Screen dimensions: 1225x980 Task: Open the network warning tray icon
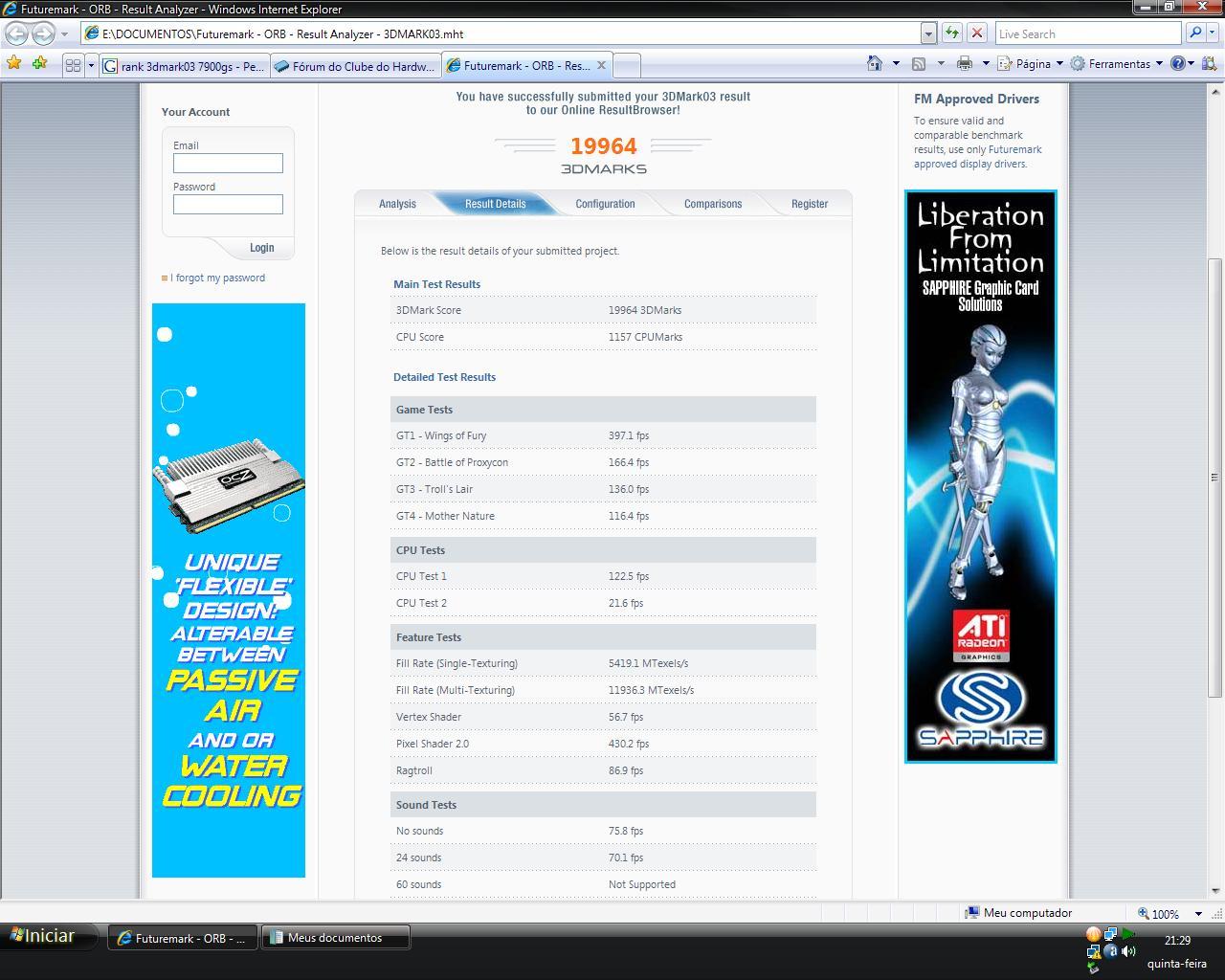[x=1094, y=951]
